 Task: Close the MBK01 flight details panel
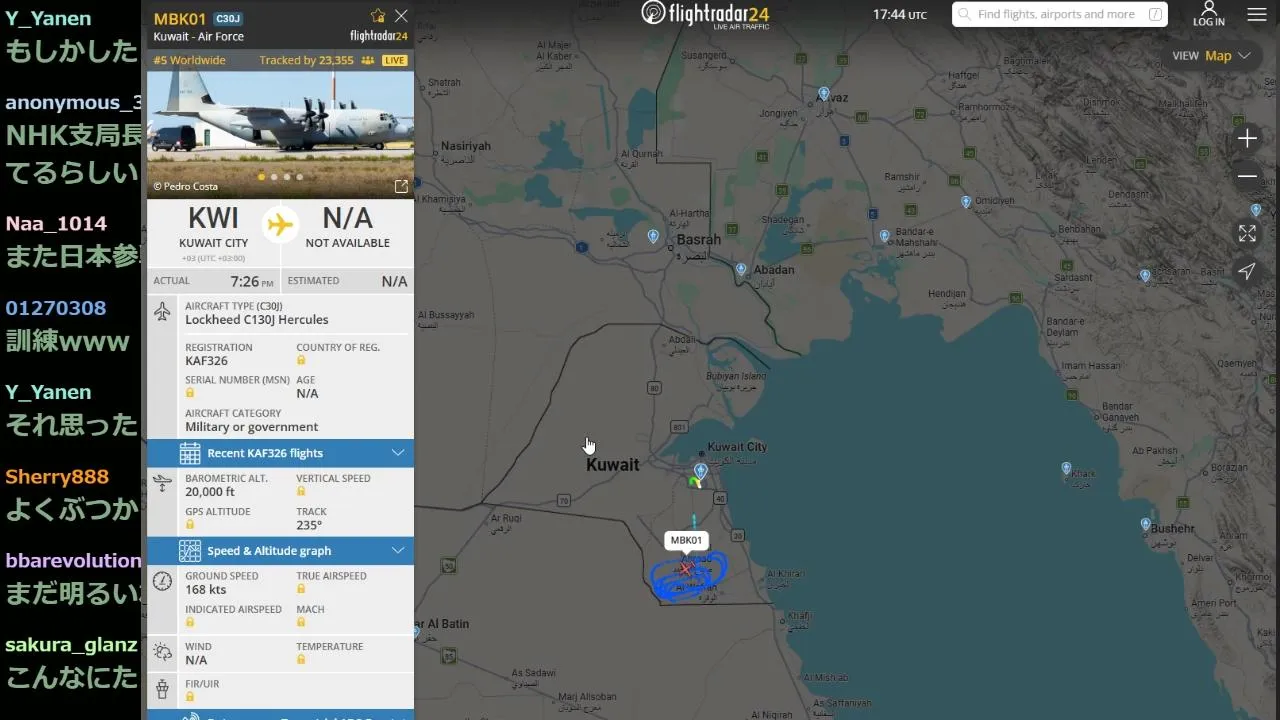pos(401,16)
